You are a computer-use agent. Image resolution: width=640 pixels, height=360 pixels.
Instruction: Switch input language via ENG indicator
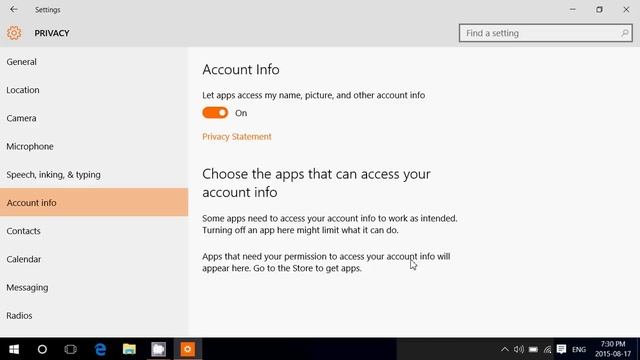[x=579, y=349]
